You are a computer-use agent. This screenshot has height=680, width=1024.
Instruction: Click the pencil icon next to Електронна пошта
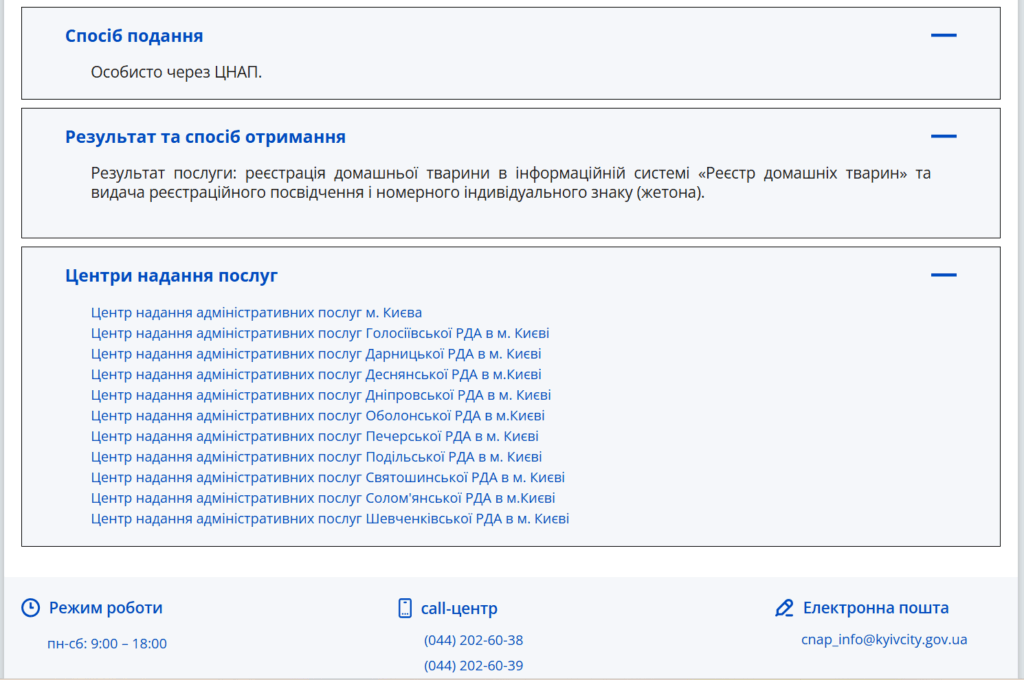784,608
